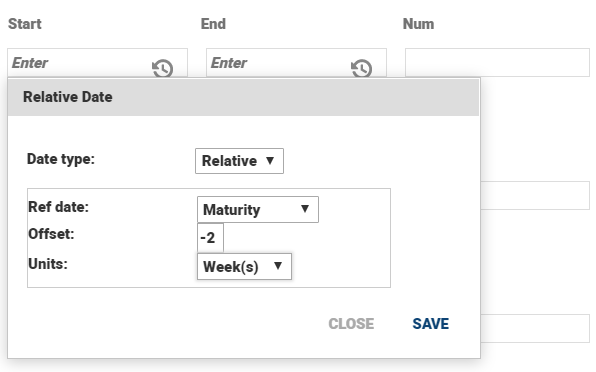
Task: Select the middle field behind the dialog
Action: 535,195
